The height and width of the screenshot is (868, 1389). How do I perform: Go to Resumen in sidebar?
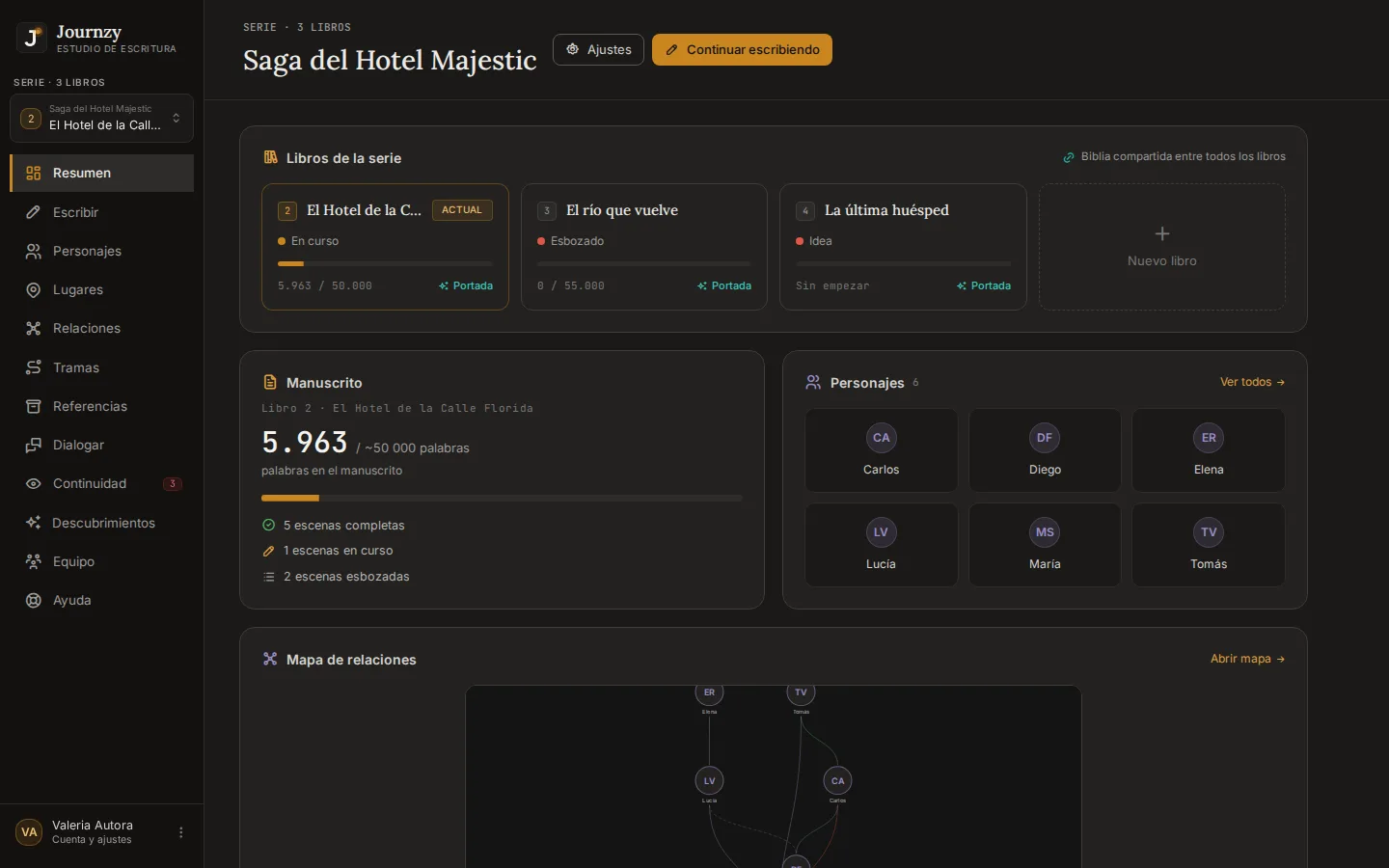[101, 173]
